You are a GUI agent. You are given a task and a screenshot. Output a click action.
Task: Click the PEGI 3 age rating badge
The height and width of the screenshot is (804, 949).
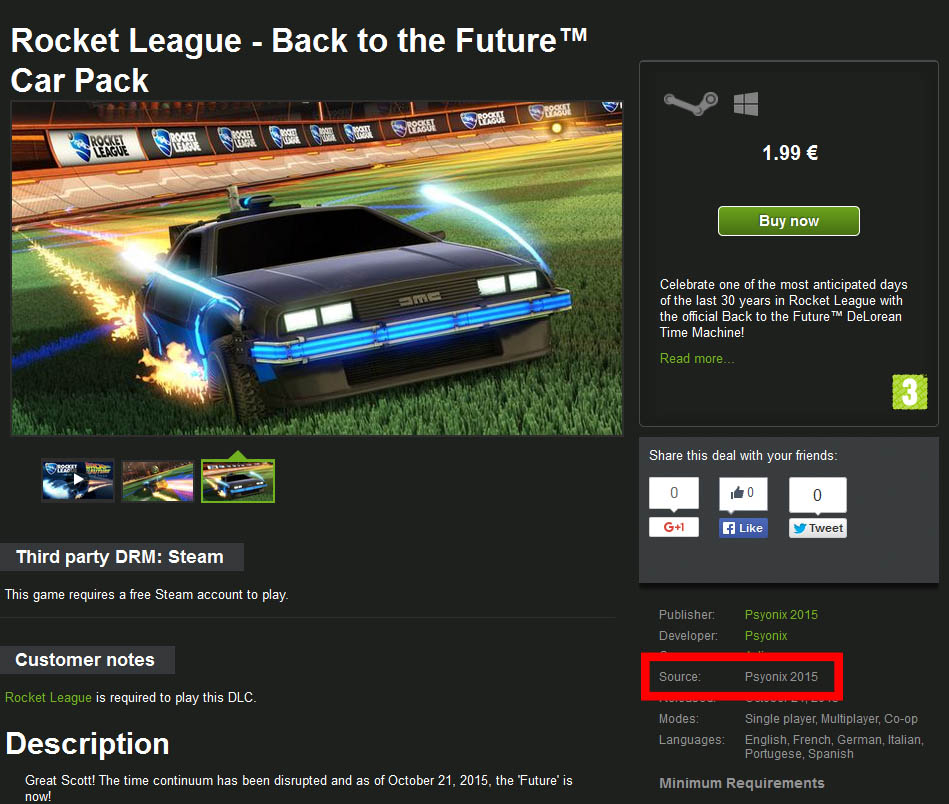tap(910, 392)
